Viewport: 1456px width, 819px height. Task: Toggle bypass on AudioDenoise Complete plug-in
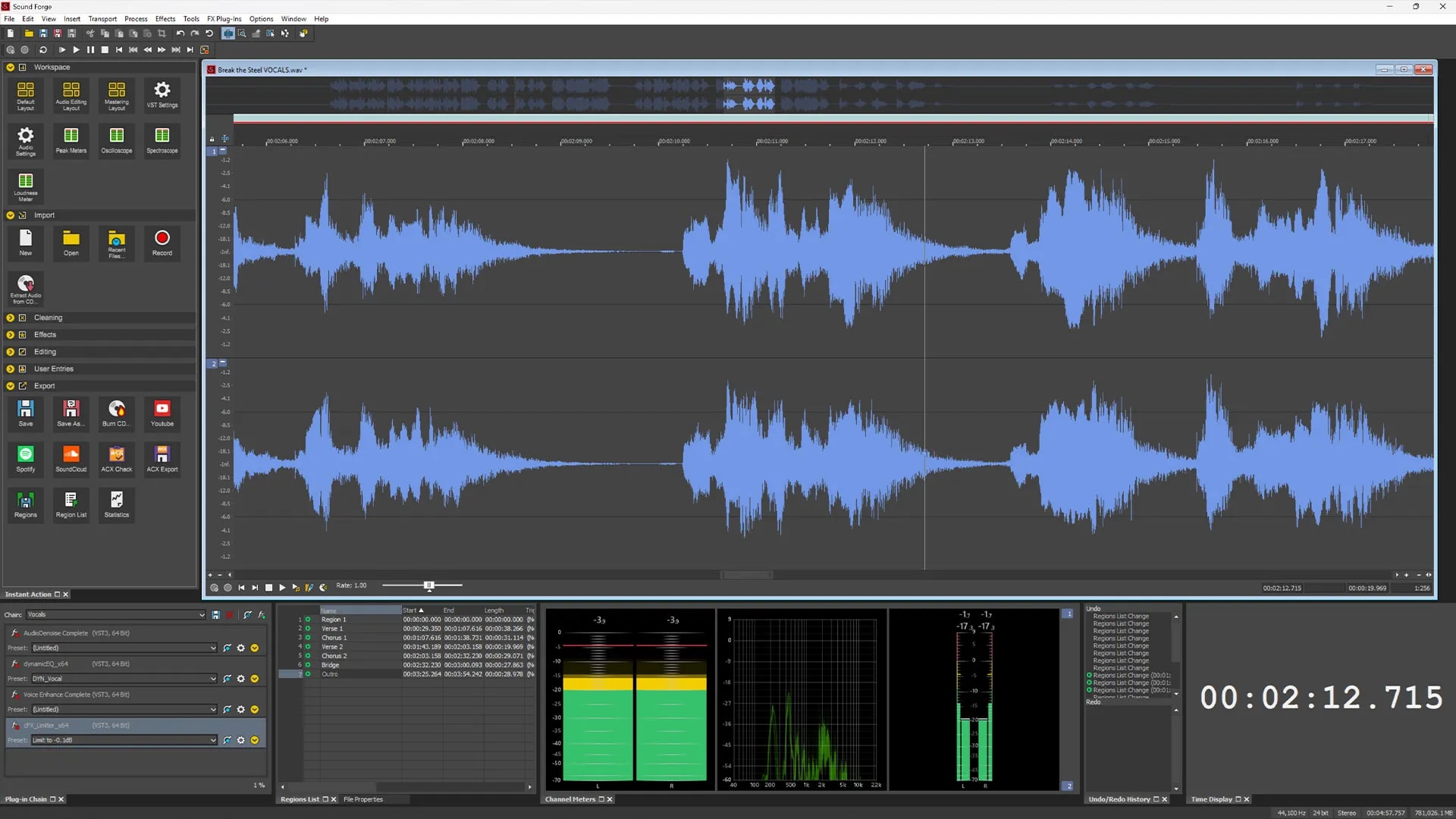[14, 633]
